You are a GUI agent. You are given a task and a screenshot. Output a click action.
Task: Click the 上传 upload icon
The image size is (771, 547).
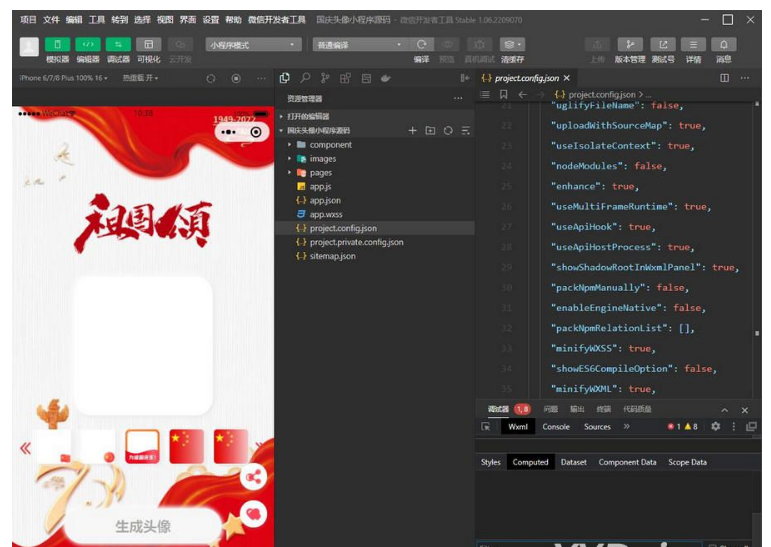point(597,45)
